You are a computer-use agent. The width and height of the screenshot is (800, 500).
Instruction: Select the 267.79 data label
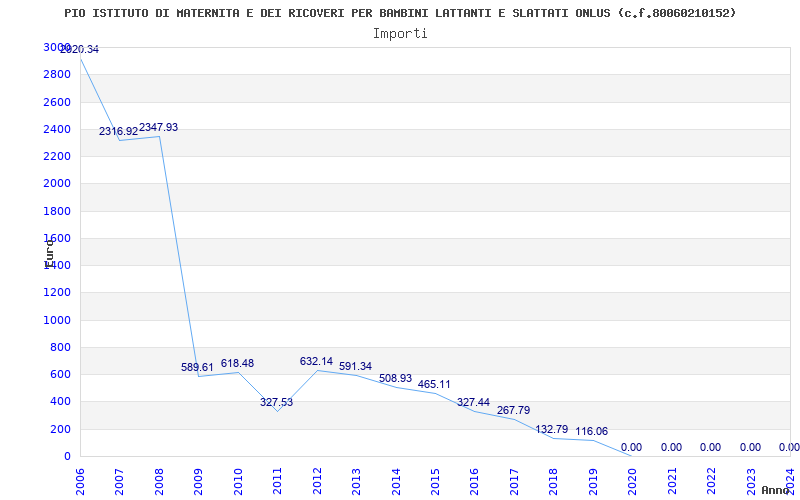(513, 410)
